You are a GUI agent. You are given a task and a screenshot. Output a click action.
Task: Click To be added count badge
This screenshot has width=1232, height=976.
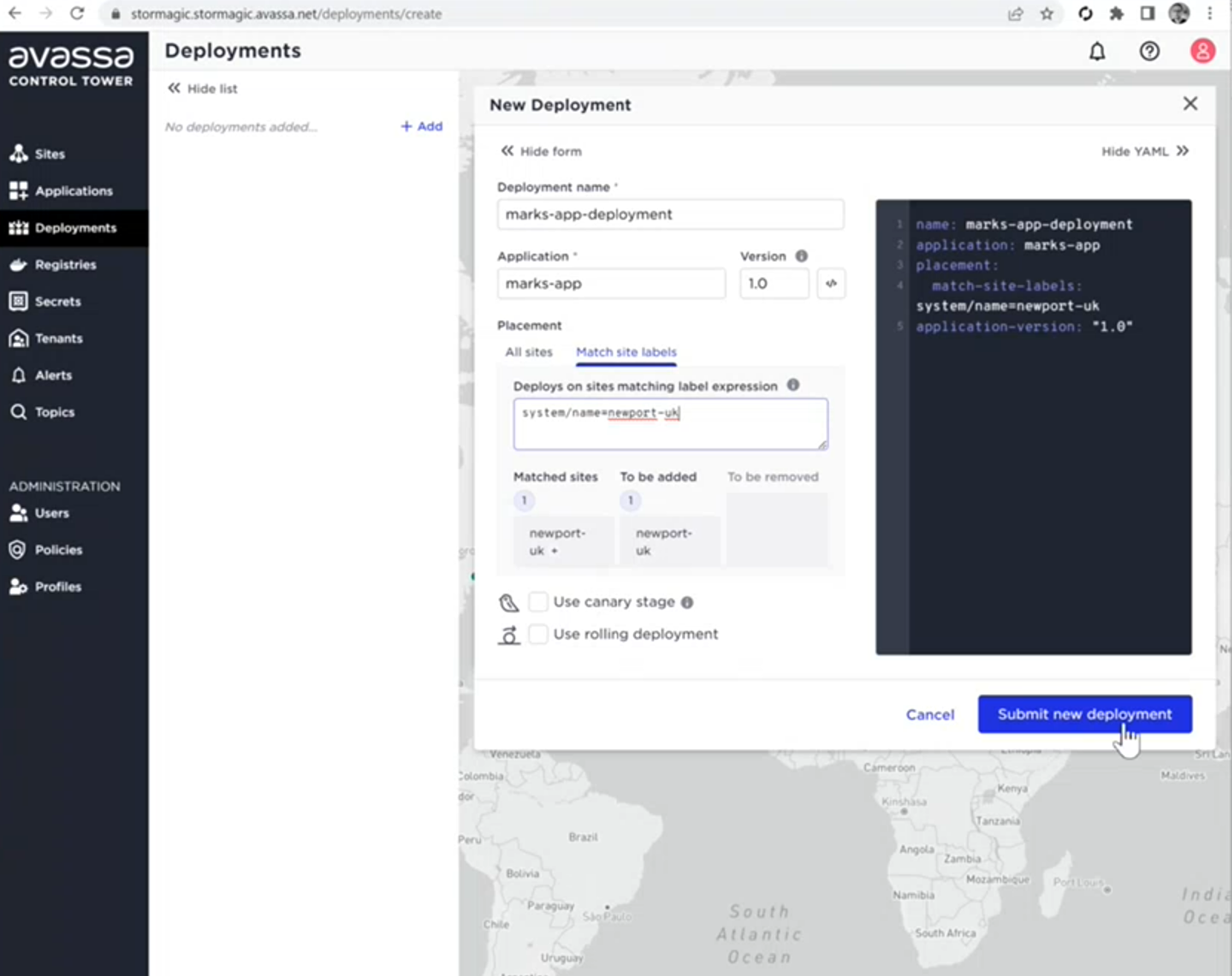tap(631, 500)
